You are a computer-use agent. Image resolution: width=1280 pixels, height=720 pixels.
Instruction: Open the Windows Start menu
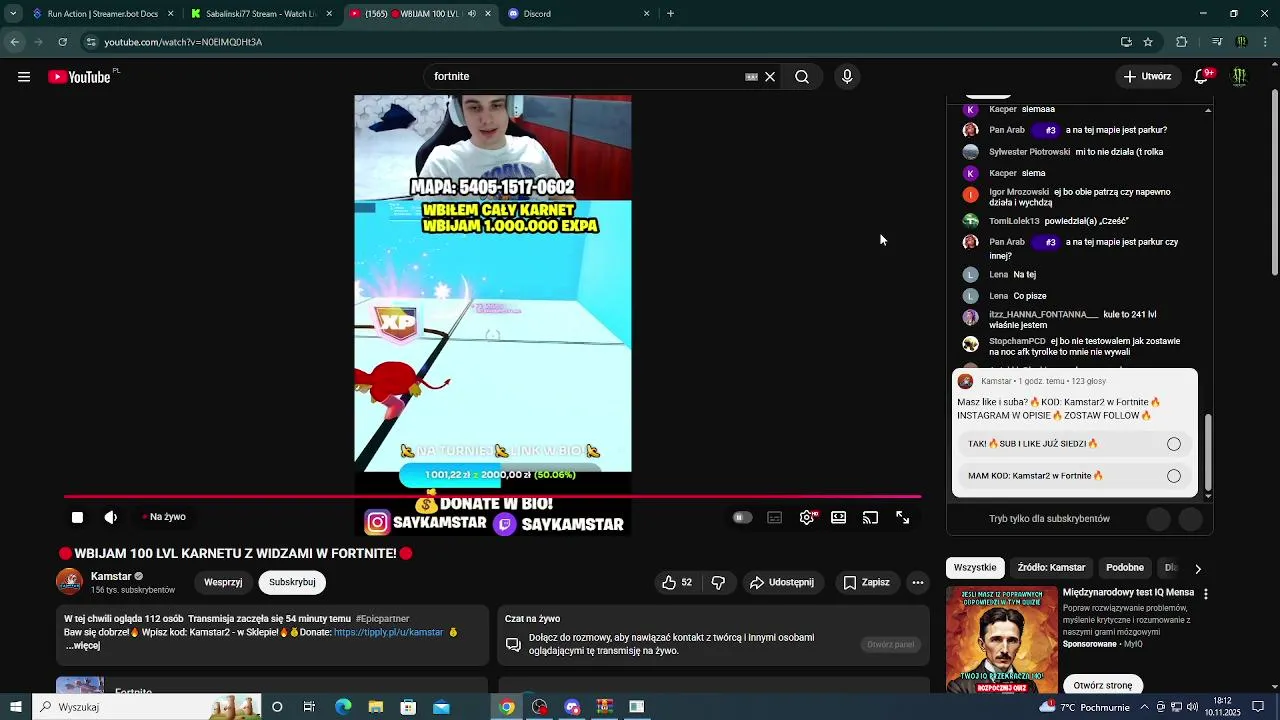[x=15, y=707]
